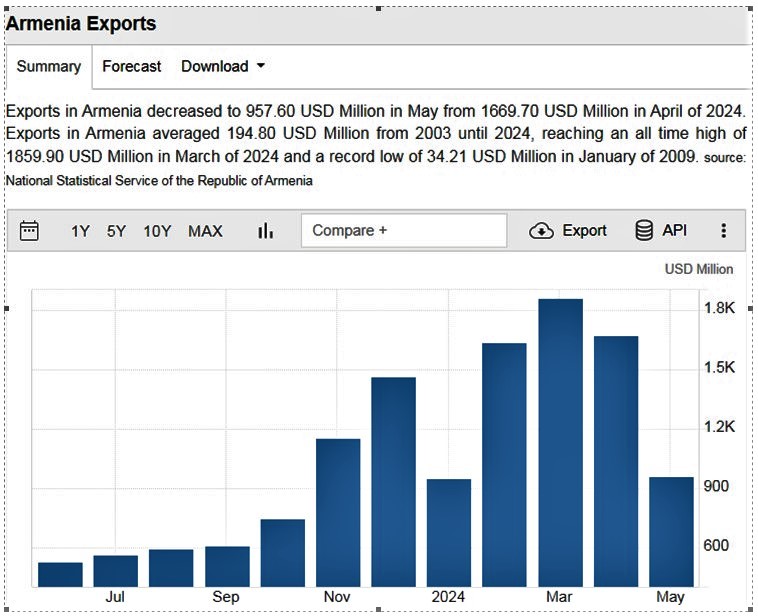Open National Statistical Service source link

[x=159, y=181]
